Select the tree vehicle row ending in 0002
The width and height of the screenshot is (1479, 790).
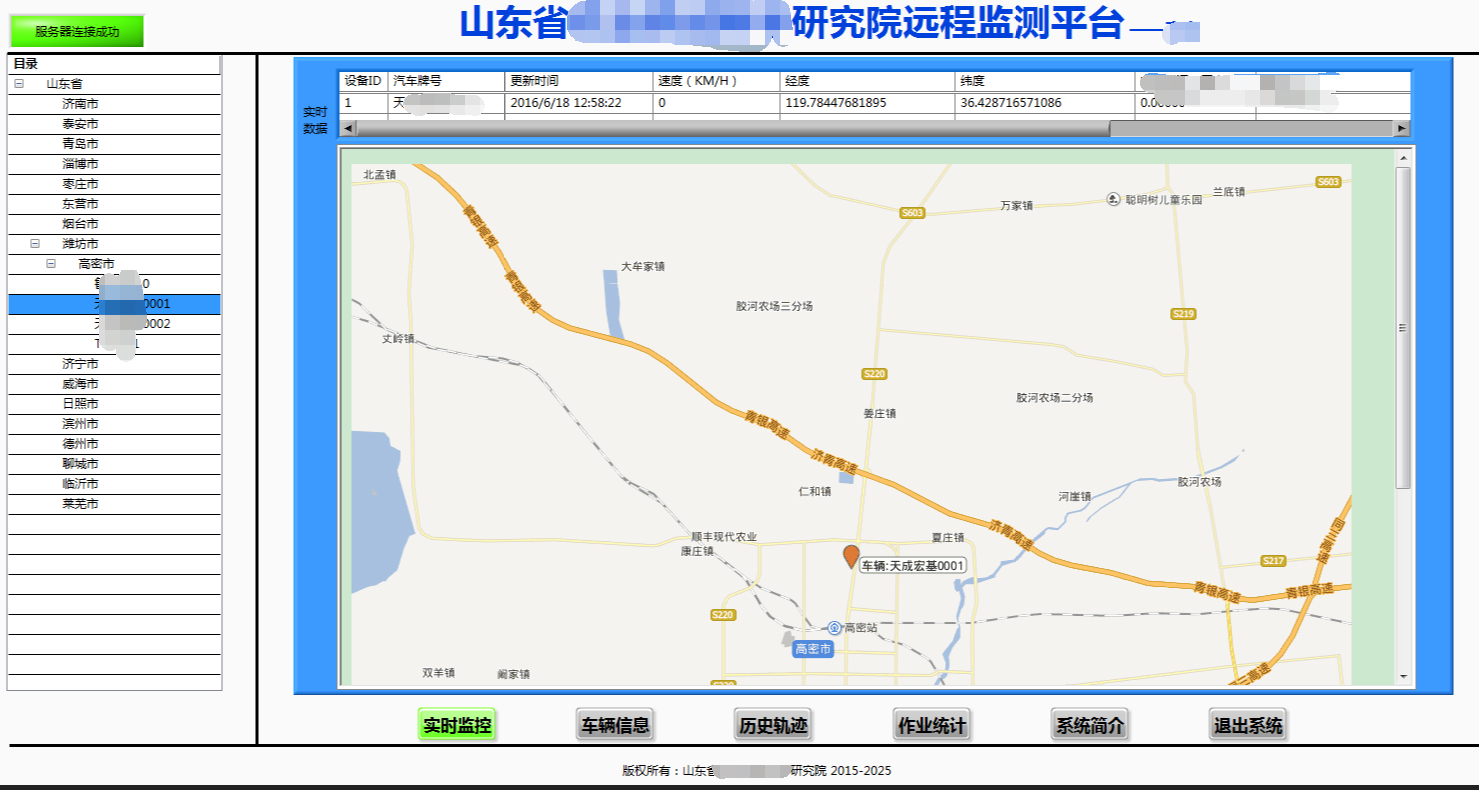point(114,324)
